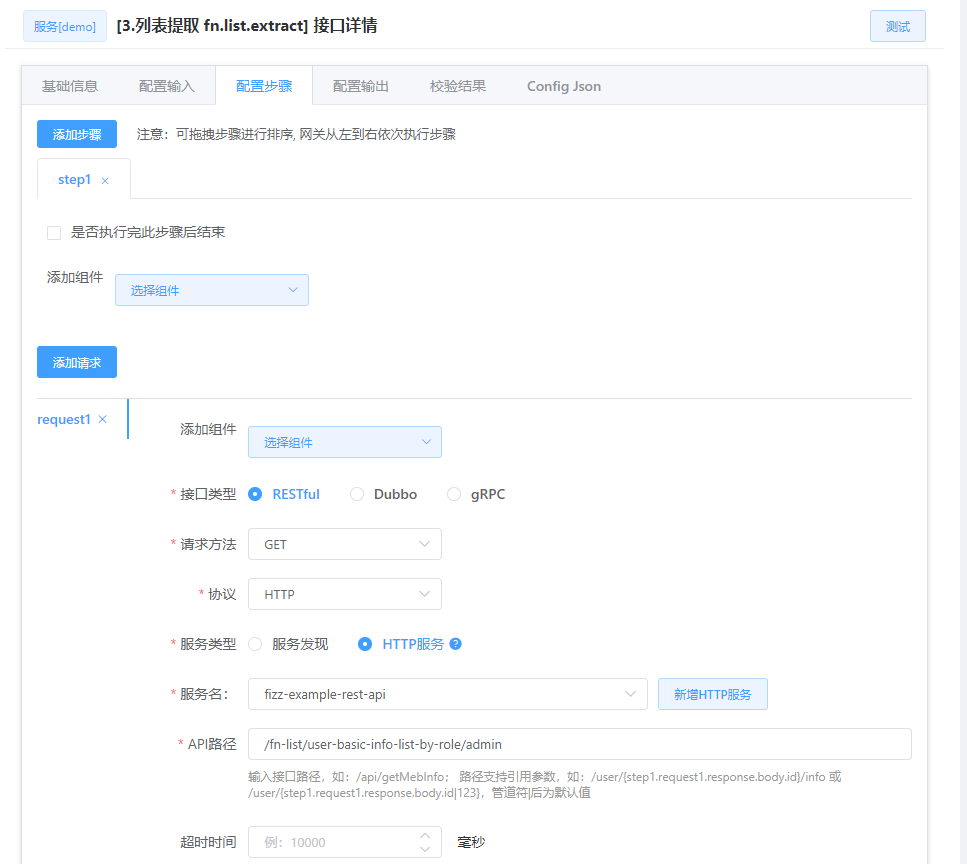View the 校验结果 tab
Screen dimensions: 967x864
coord(457,86)
